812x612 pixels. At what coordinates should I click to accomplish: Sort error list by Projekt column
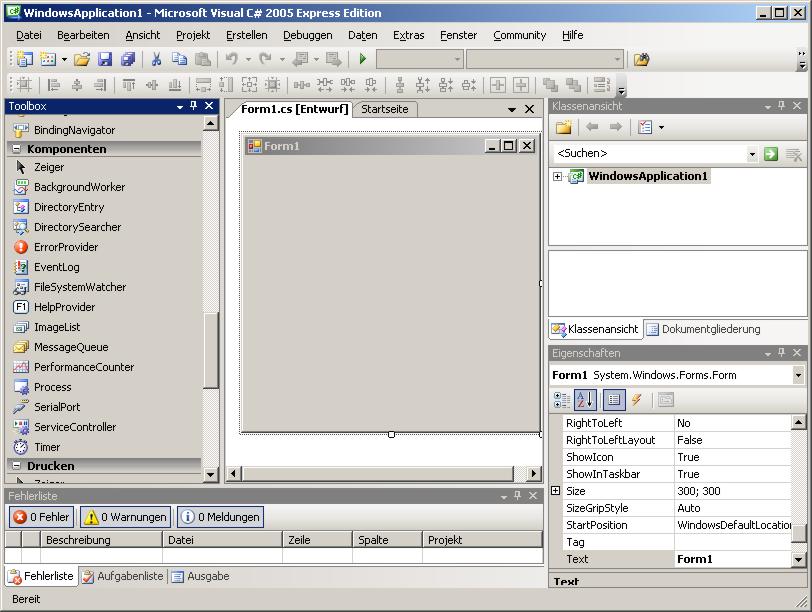483,540
